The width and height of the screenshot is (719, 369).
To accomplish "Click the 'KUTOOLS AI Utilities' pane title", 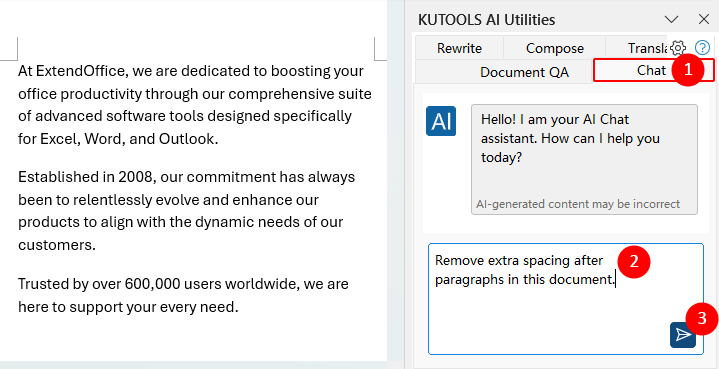I will coord(487,20).
